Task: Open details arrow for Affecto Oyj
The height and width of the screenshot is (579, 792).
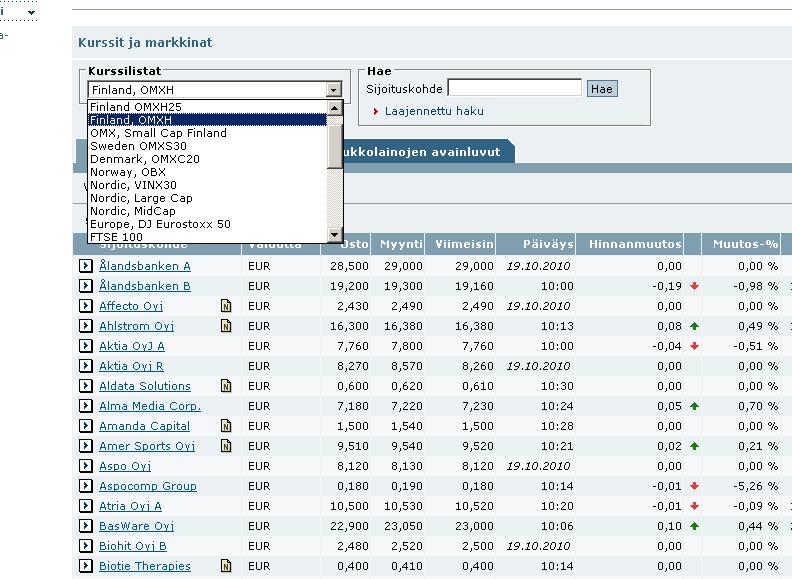Action: [86, 306]
